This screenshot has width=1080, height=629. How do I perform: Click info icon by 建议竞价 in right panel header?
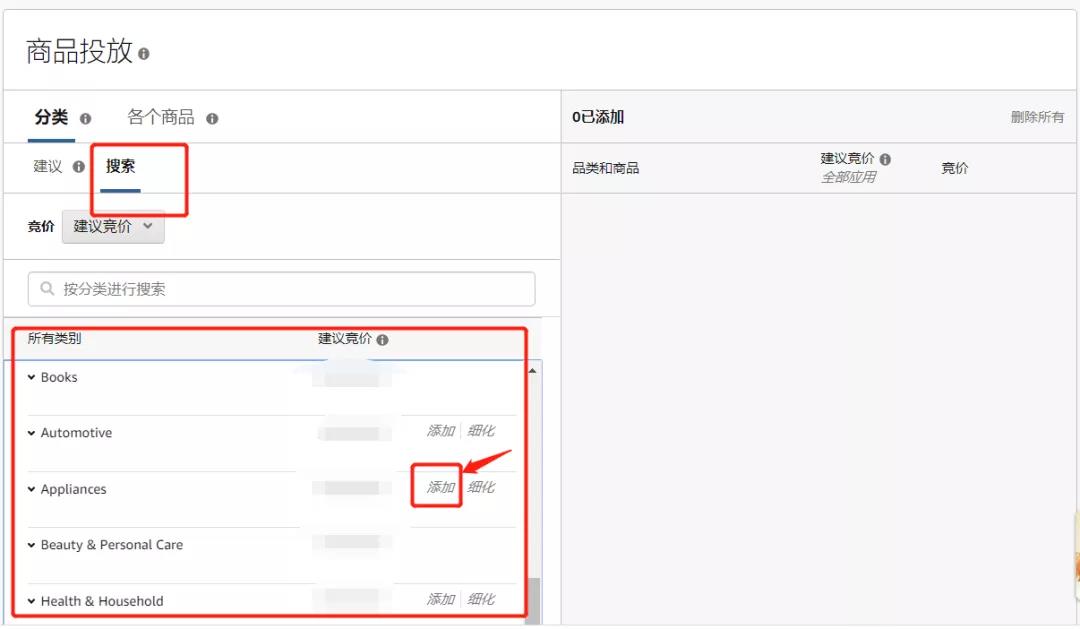[885, 159]
